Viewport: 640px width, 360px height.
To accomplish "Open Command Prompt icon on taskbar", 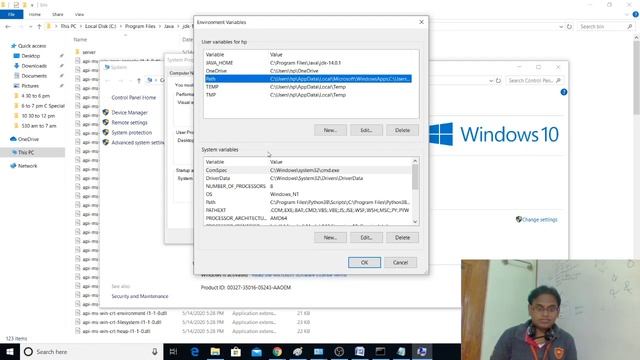I will click(x=380, y=351).
